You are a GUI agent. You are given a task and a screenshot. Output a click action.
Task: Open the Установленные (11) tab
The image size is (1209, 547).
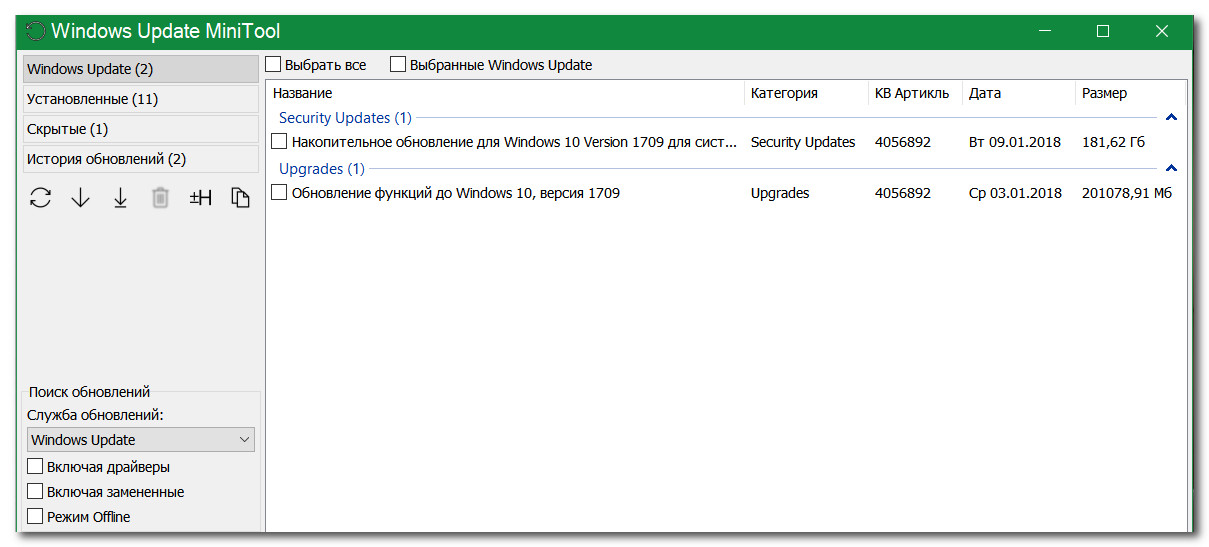pyautogui.click(x=140, y=99)
